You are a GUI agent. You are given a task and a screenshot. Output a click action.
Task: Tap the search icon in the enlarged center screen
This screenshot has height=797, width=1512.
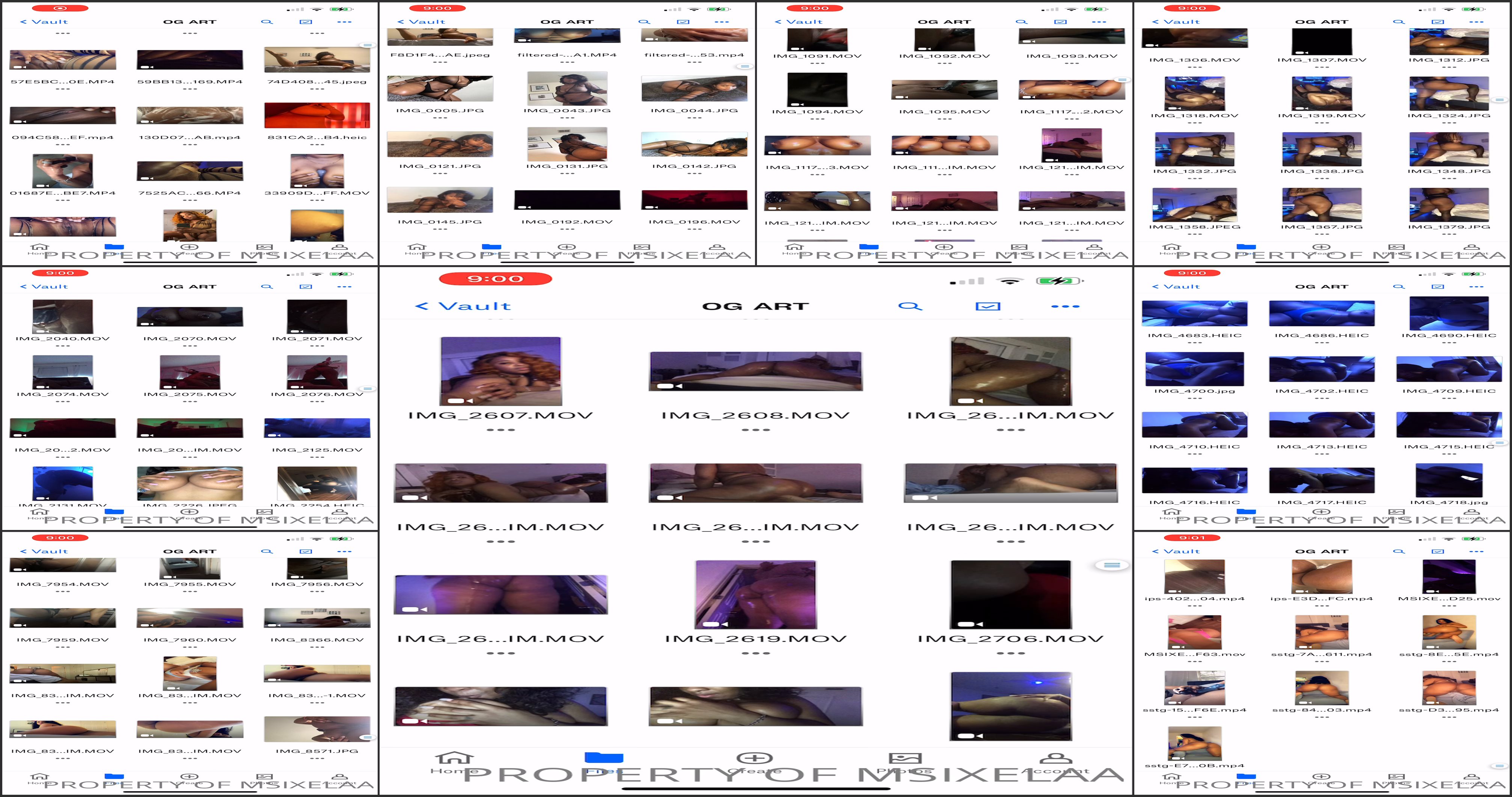pyautogui.click(x=910, y=306)
